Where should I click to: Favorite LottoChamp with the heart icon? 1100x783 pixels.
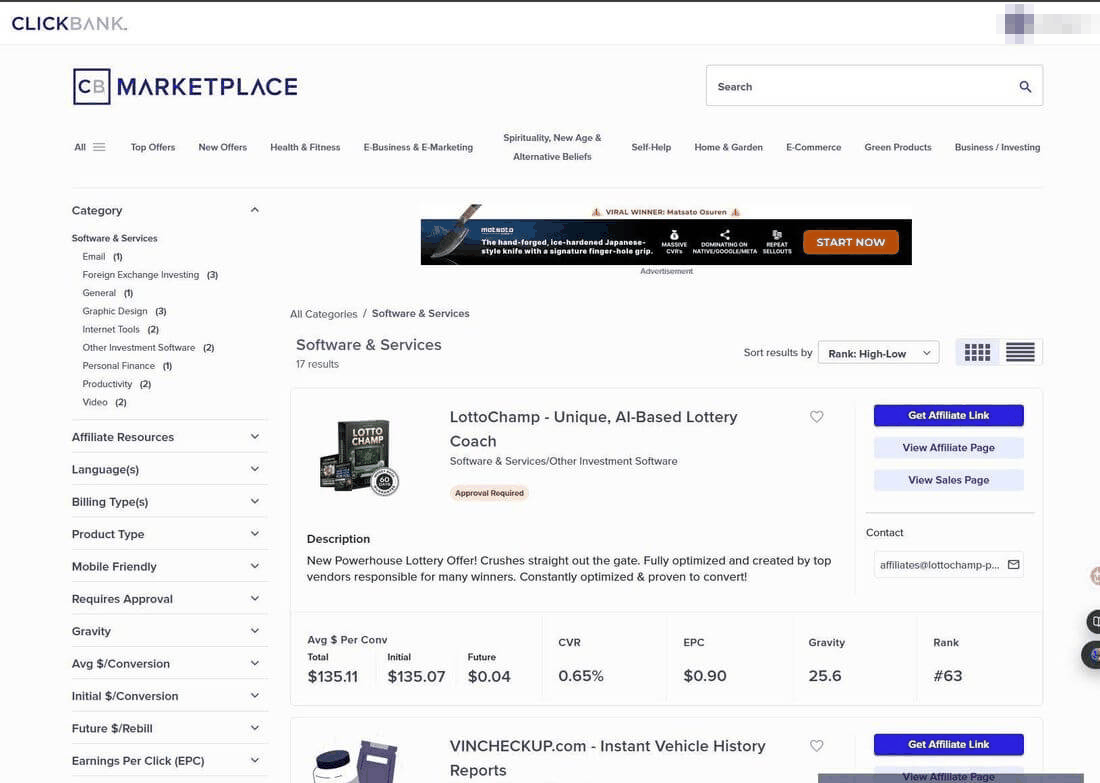click(817, 417)
